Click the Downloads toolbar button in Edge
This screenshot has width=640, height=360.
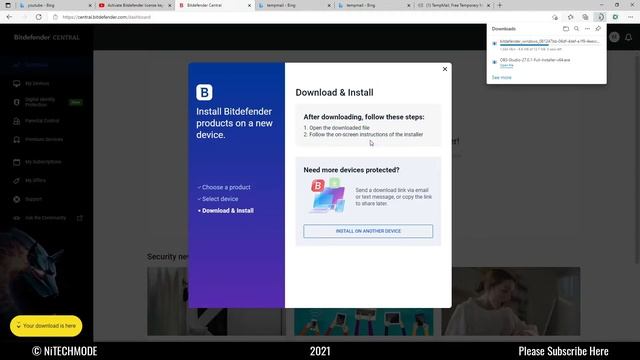coord(600,17)
